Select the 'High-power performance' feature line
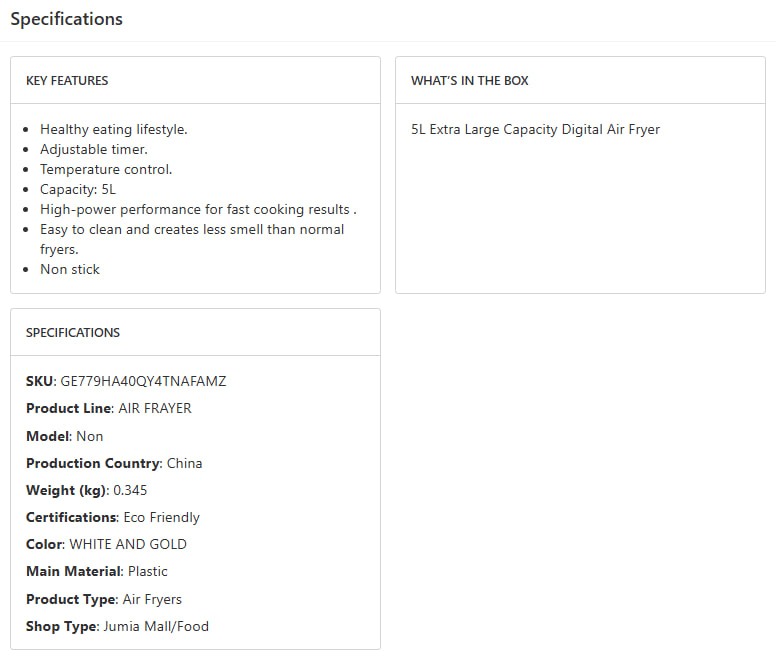Image resolution: width=776 pixels, height=664 pixels. (x=198, y=209)
